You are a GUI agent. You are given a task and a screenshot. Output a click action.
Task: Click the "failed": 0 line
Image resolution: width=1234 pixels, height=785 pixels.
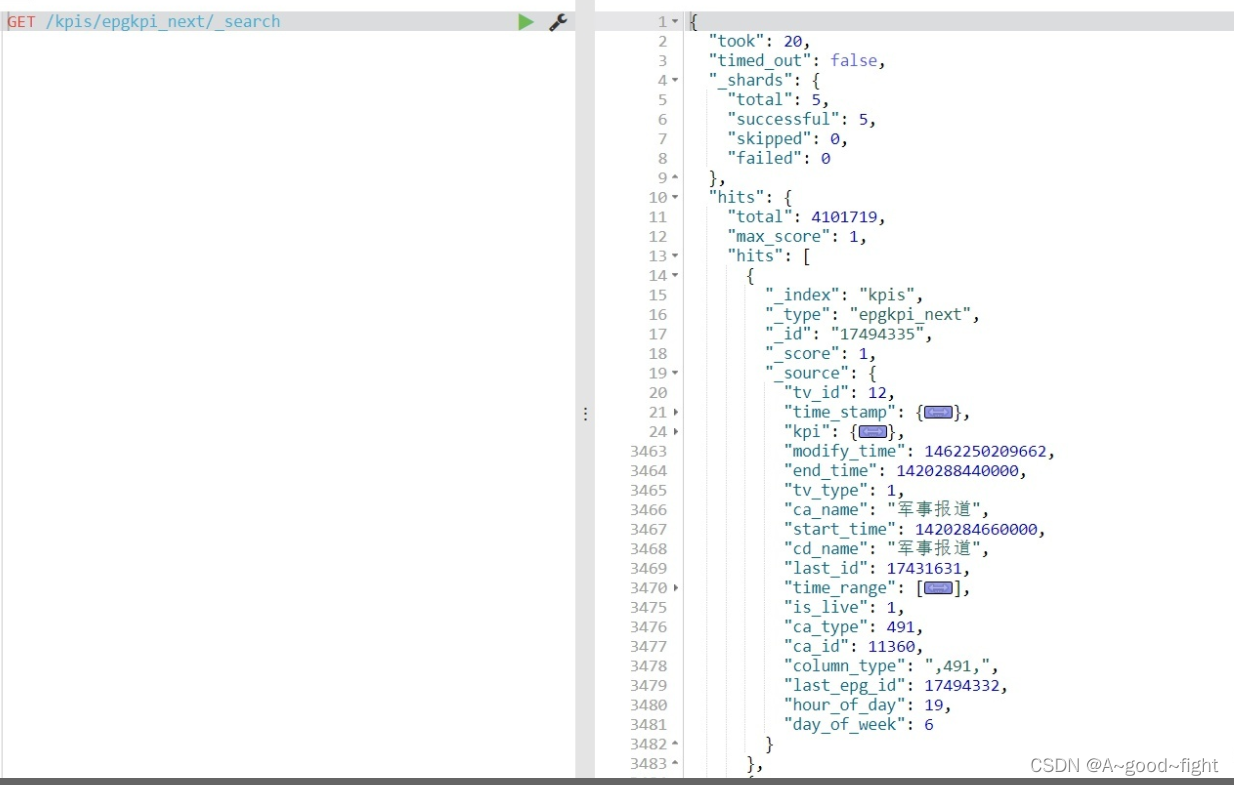coord(779,158)
